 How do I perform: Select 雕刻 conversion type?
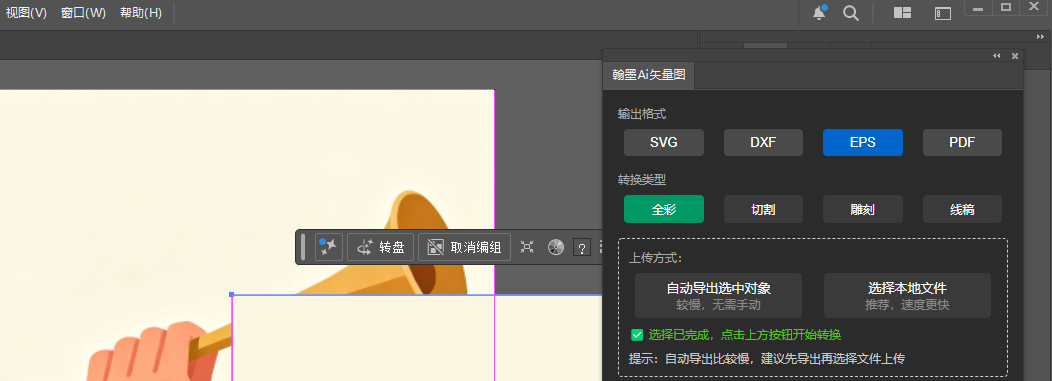(863, 209)
